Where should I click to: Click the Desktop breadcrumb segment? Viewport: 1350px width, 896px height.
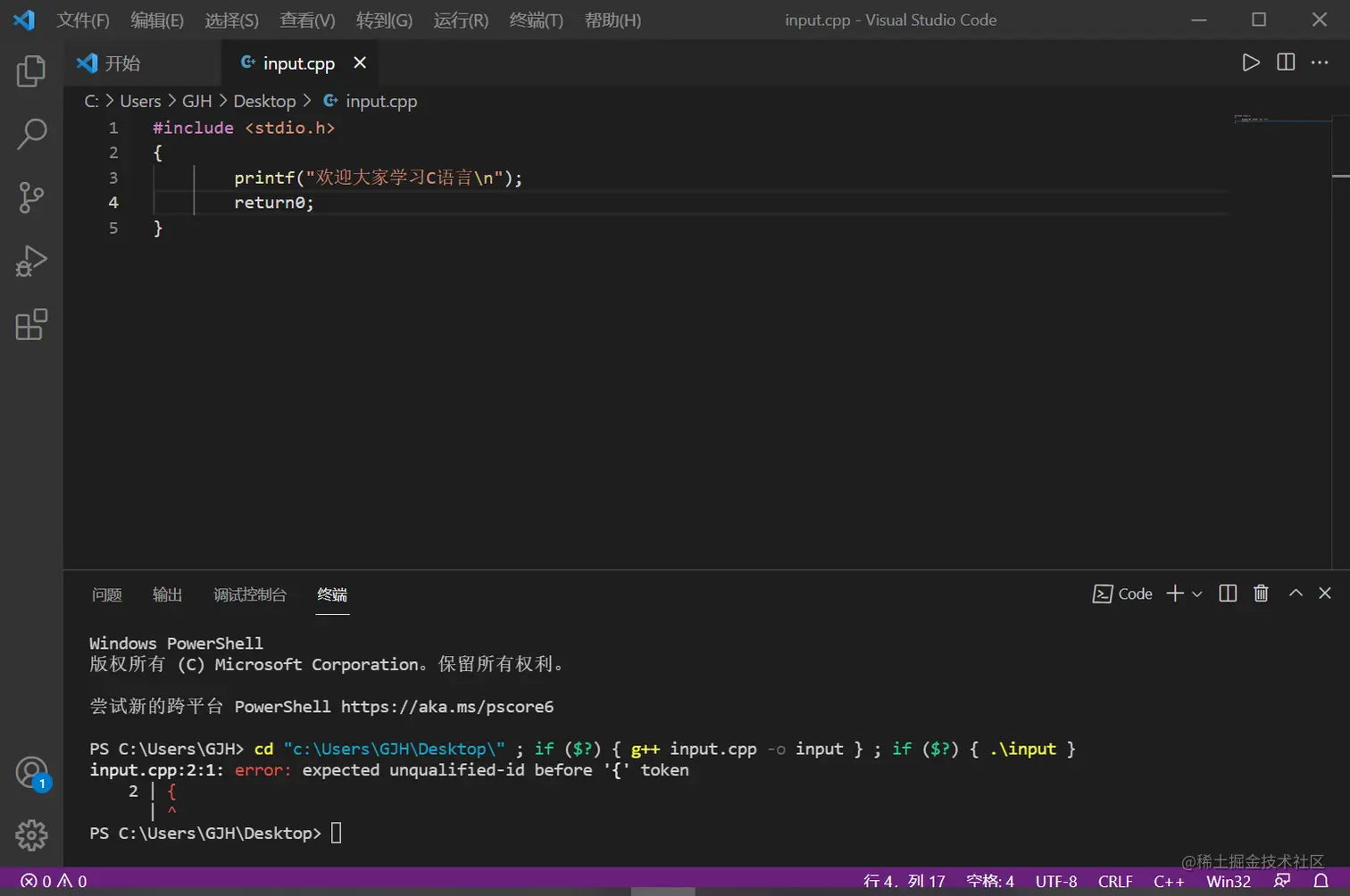(x=264, y=101)
